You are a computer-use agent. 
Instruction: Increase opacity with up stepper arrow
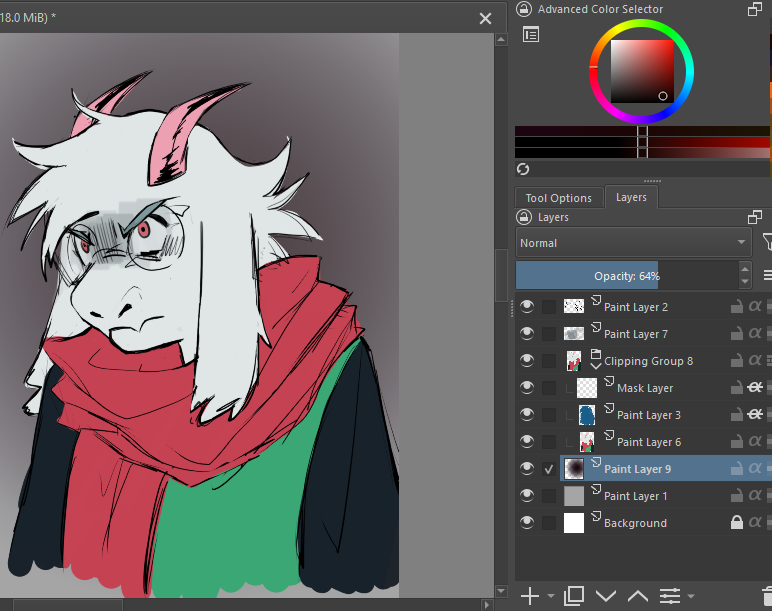tap(745, 269)
